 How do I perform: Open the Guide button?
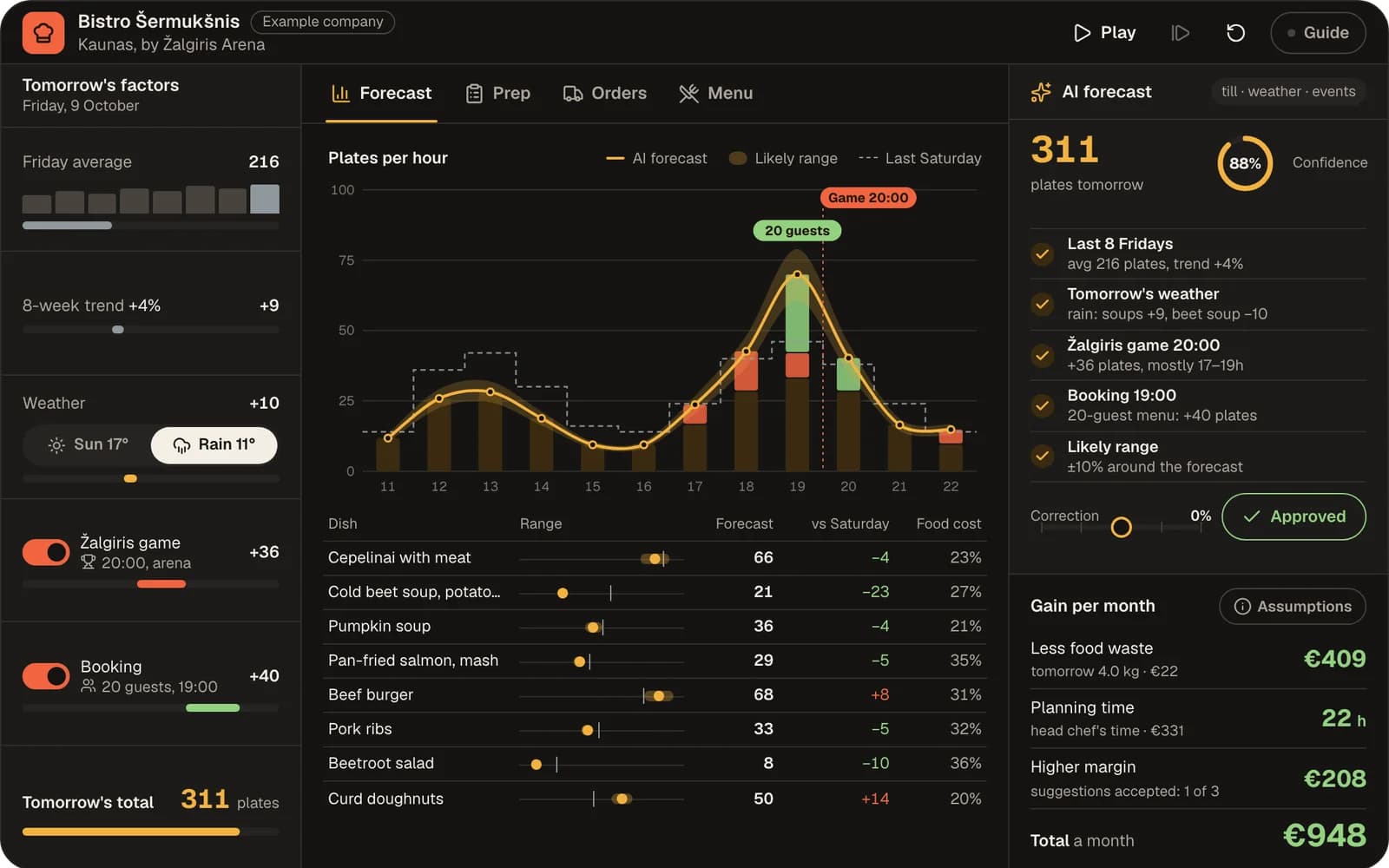[1318, 33]
